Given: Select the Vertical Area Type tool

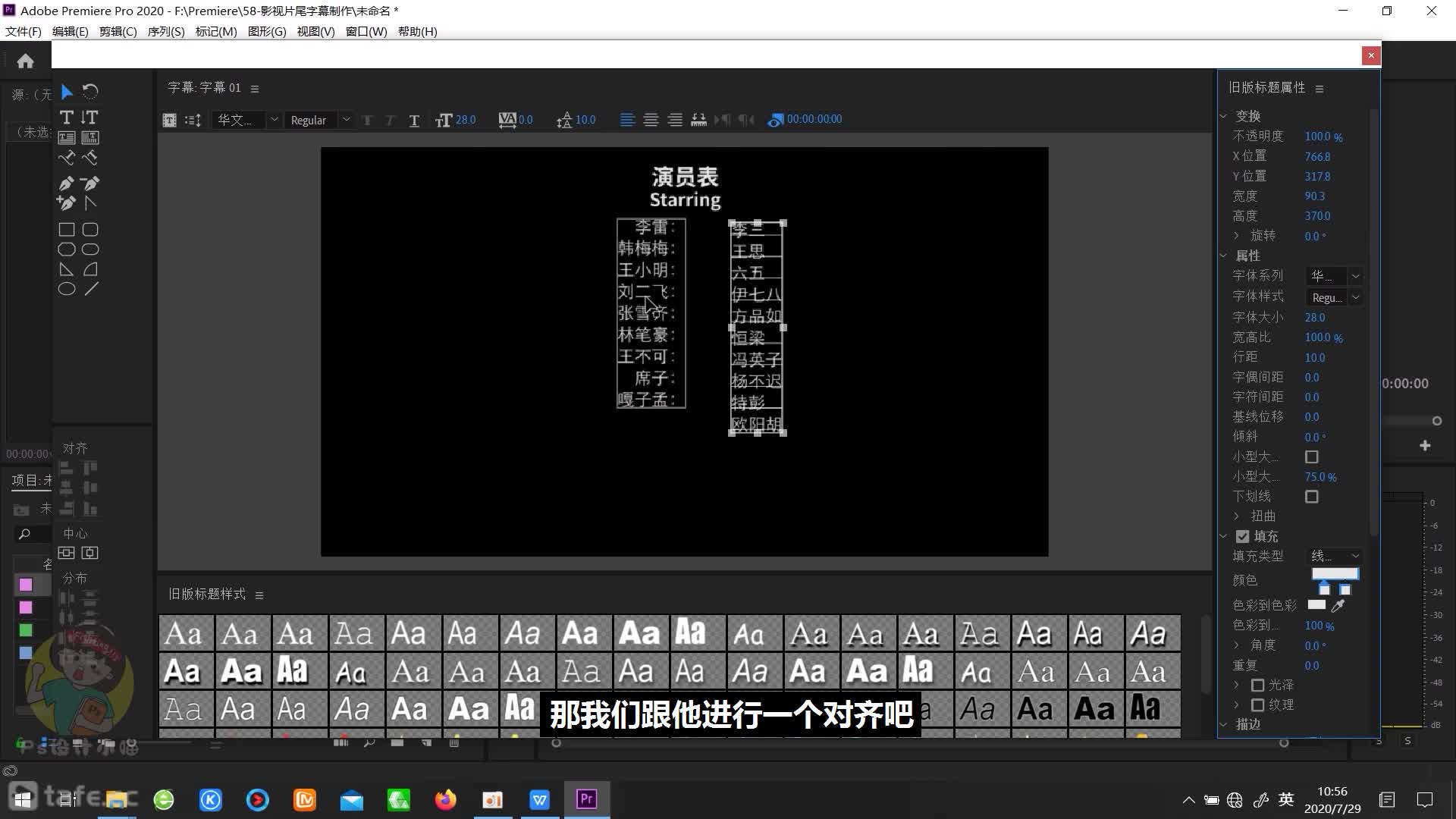Looking at the screenshot, I should click(90, 138).
